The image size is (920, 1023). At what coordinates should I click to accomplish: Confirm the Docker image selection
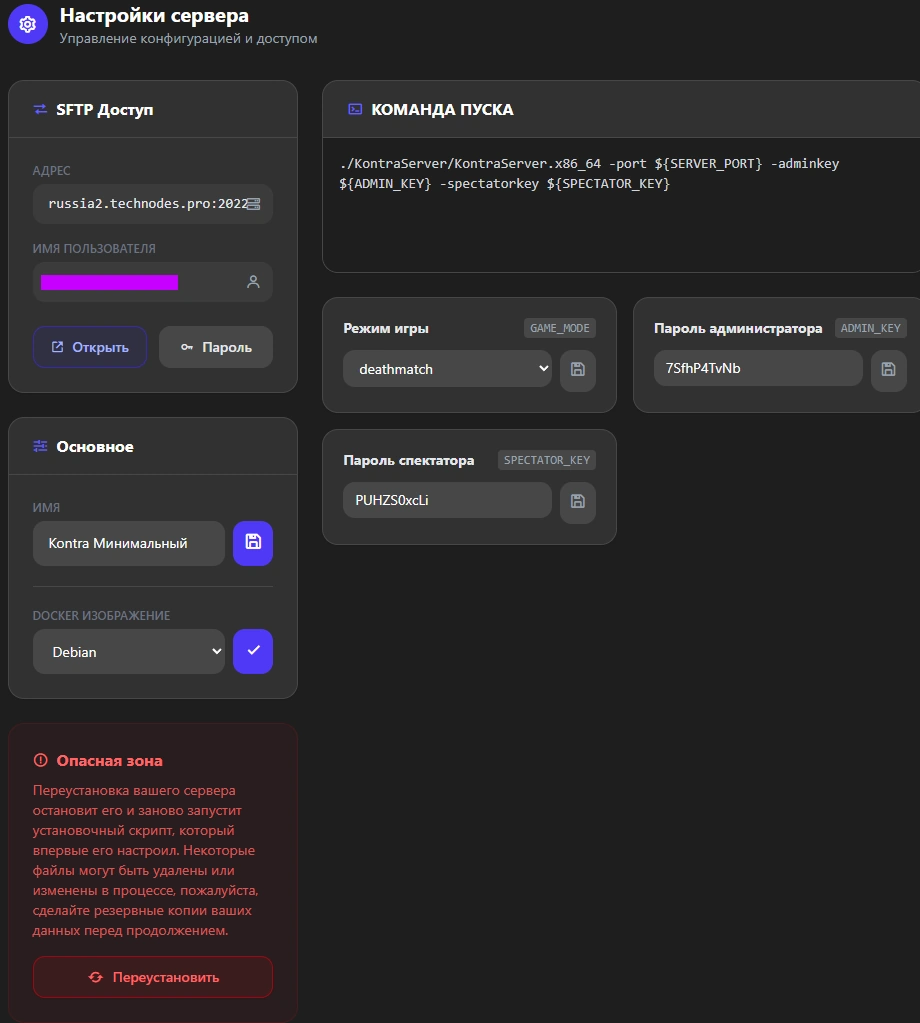coord(253,651)
